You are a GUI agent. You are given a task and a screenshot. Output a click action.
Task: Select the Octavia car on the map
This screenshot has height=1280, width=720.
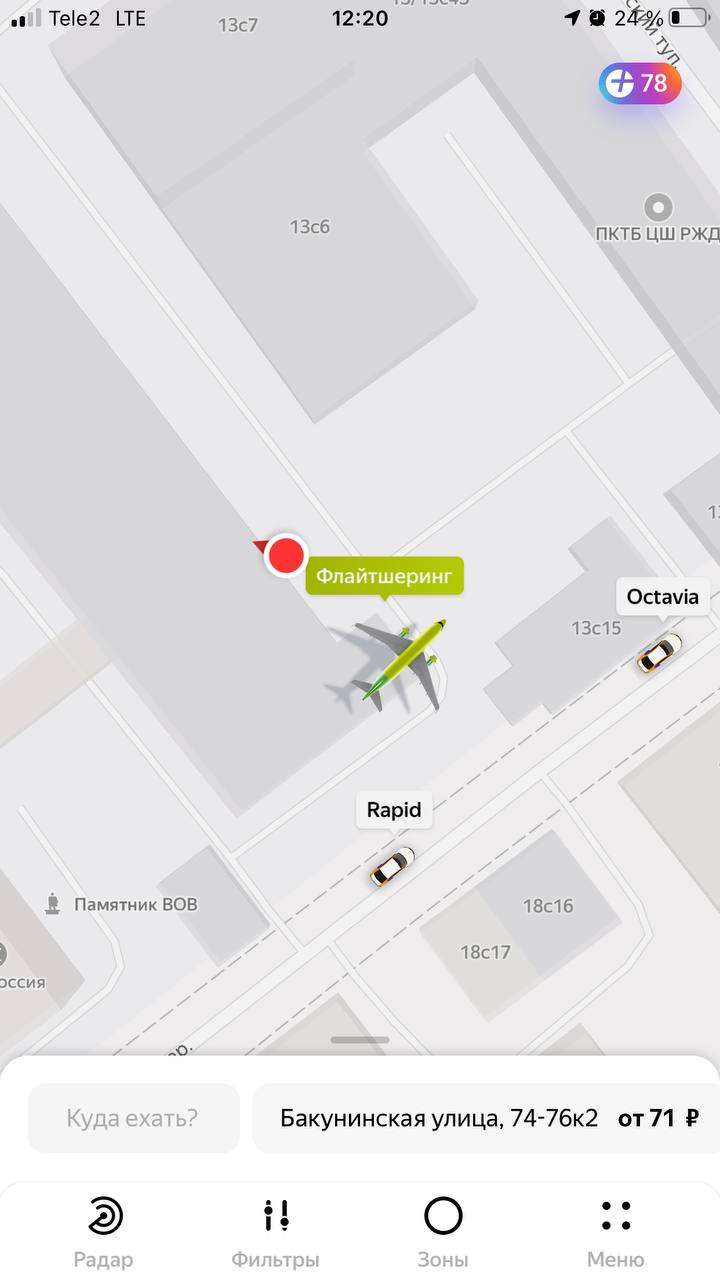click(660, 653)
